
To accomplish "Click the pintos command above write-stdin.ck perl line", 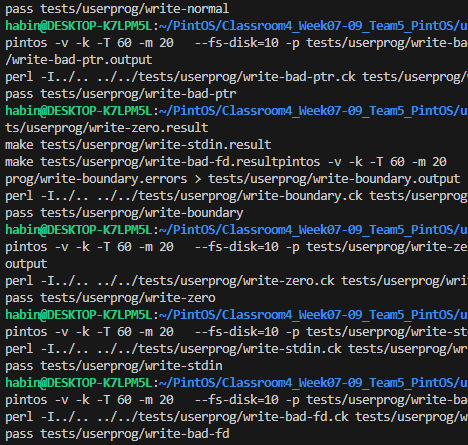I will click(237, 332).
